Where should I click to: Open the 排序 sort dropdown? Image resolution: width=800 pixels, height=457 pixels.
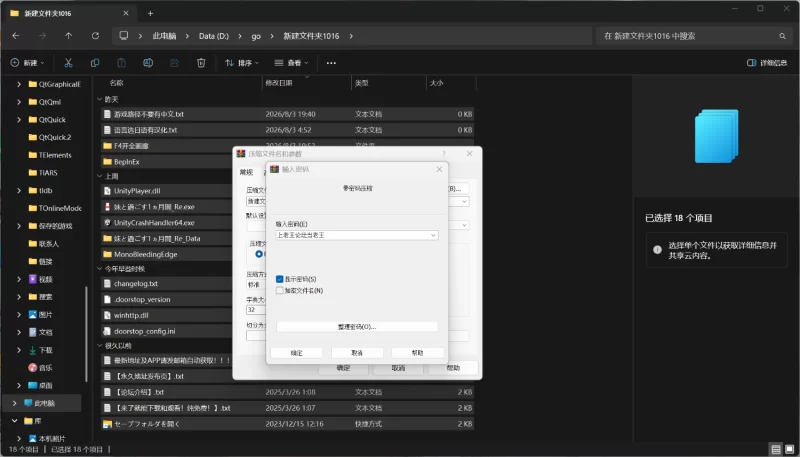[242, 63]
